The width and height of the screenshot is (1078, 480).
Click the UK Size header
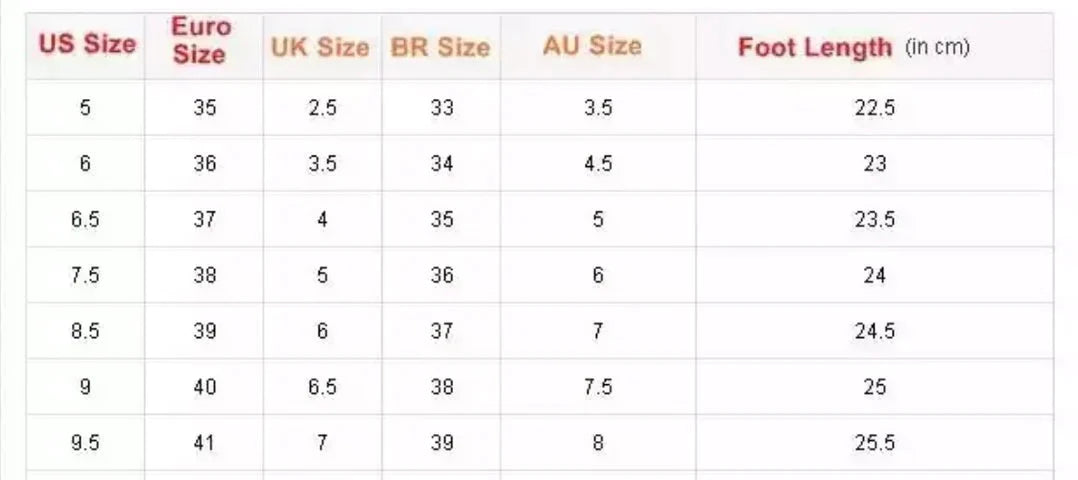click(x=320, y=47)
